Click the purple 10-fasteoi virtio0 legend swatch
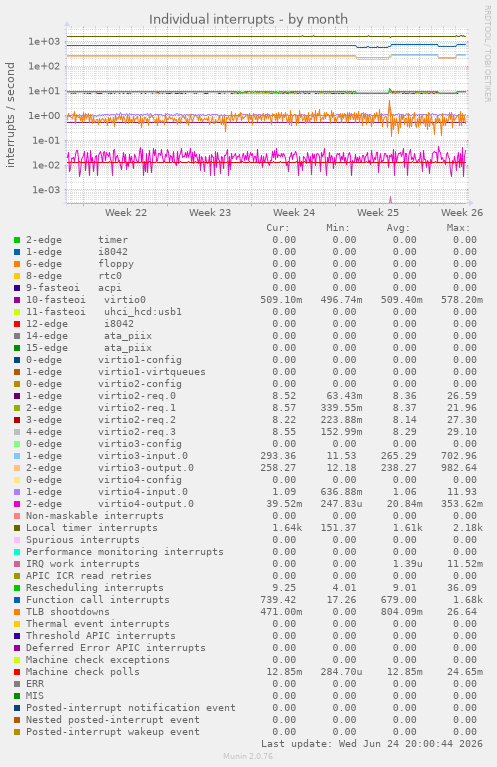 17,300
